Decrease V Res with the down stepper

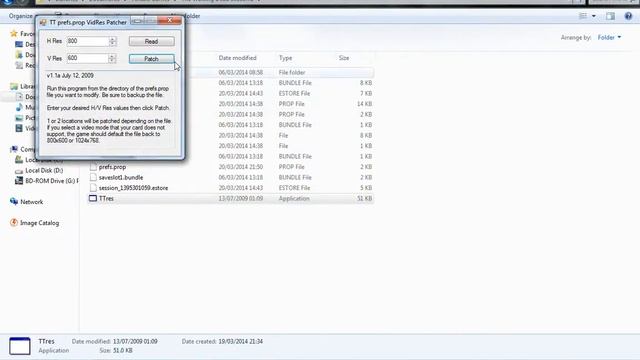112,61
